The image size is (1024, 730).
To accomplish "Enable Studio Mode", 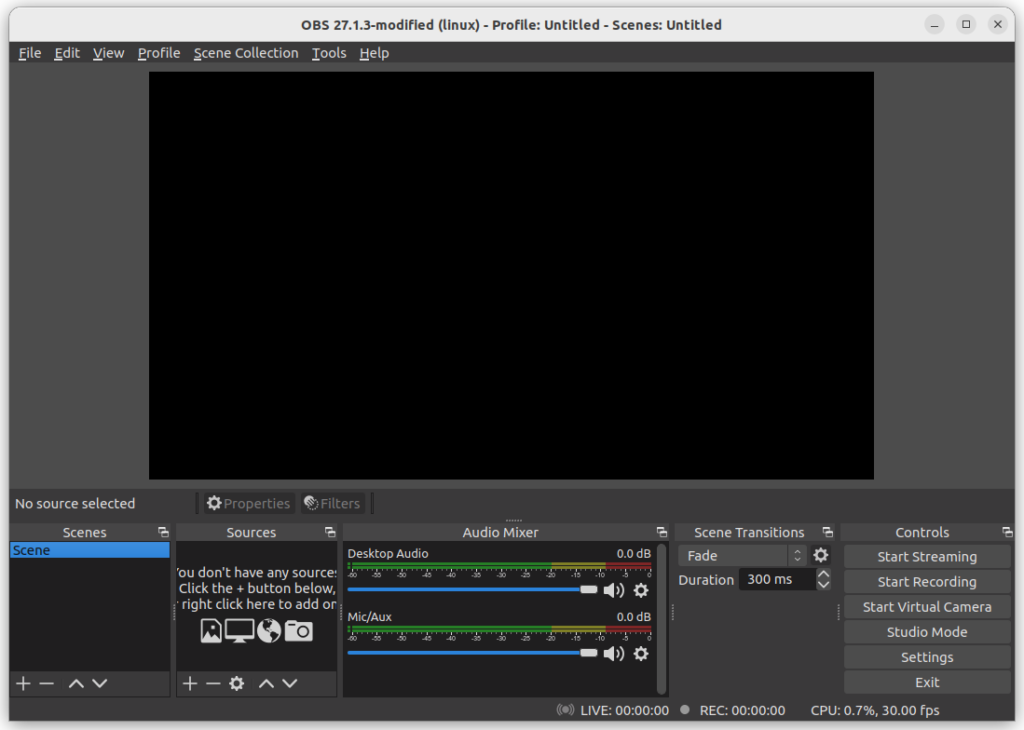I will tap(926, 632).
